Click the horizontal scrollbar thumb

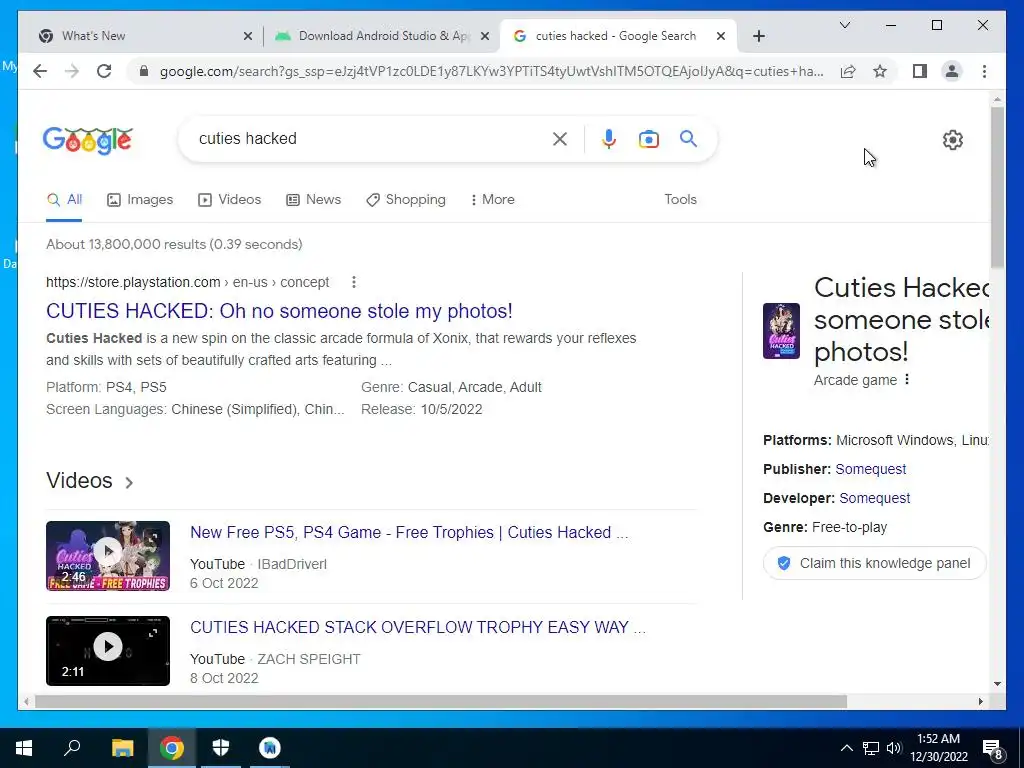441,701
